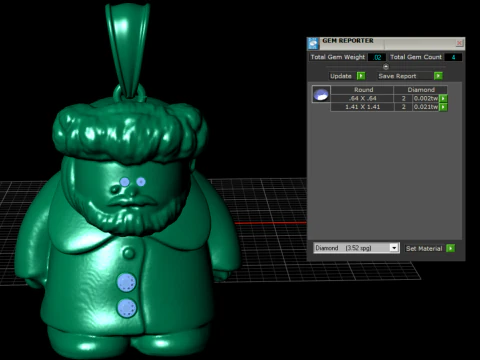Click the small collapse circle below Total Gem Weight
Image resolution: width=480 pixels, height=360 pixels.
click(386, 67)
